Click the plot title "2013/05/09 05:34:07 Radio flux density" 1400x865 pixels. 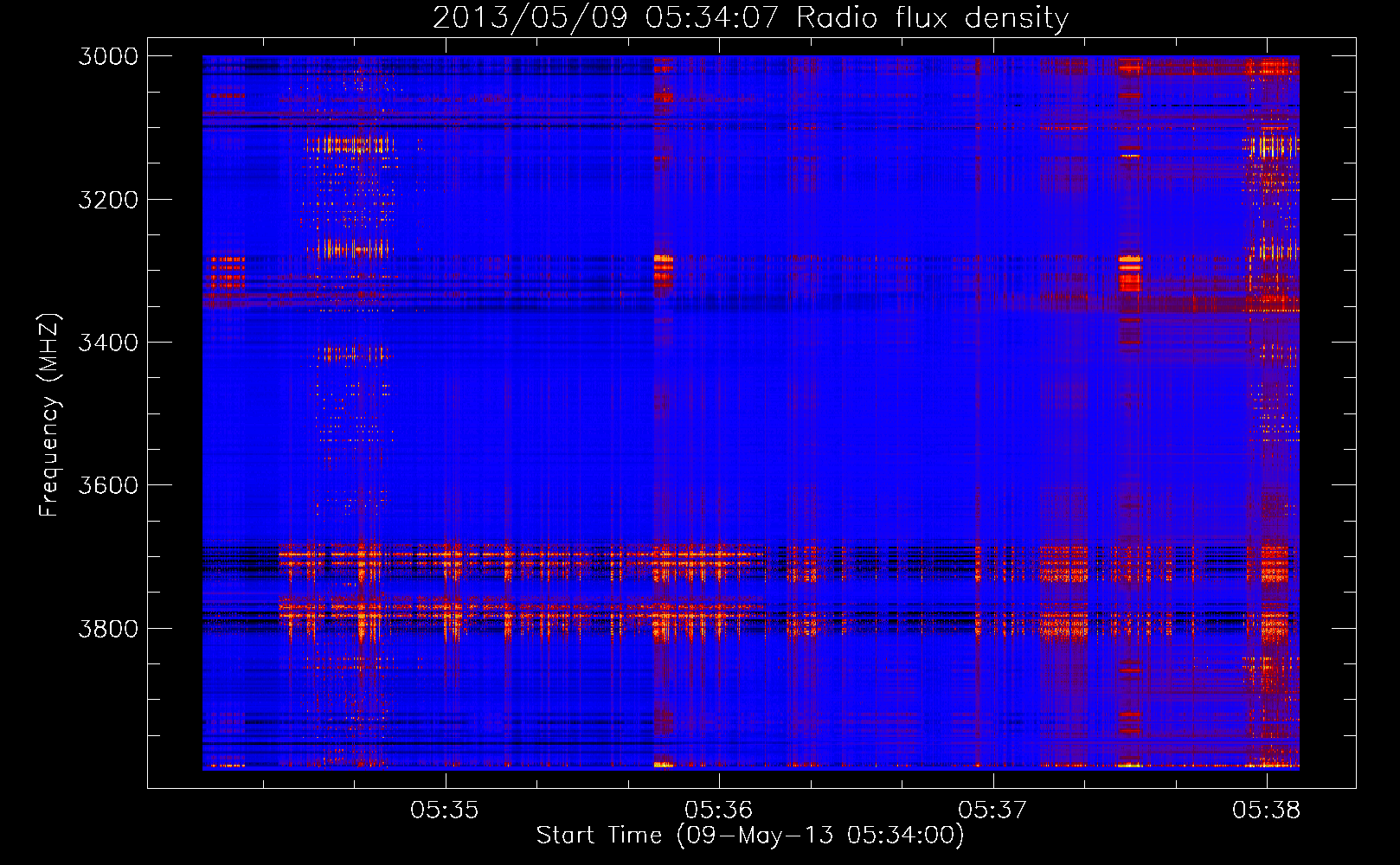(750, 17)
